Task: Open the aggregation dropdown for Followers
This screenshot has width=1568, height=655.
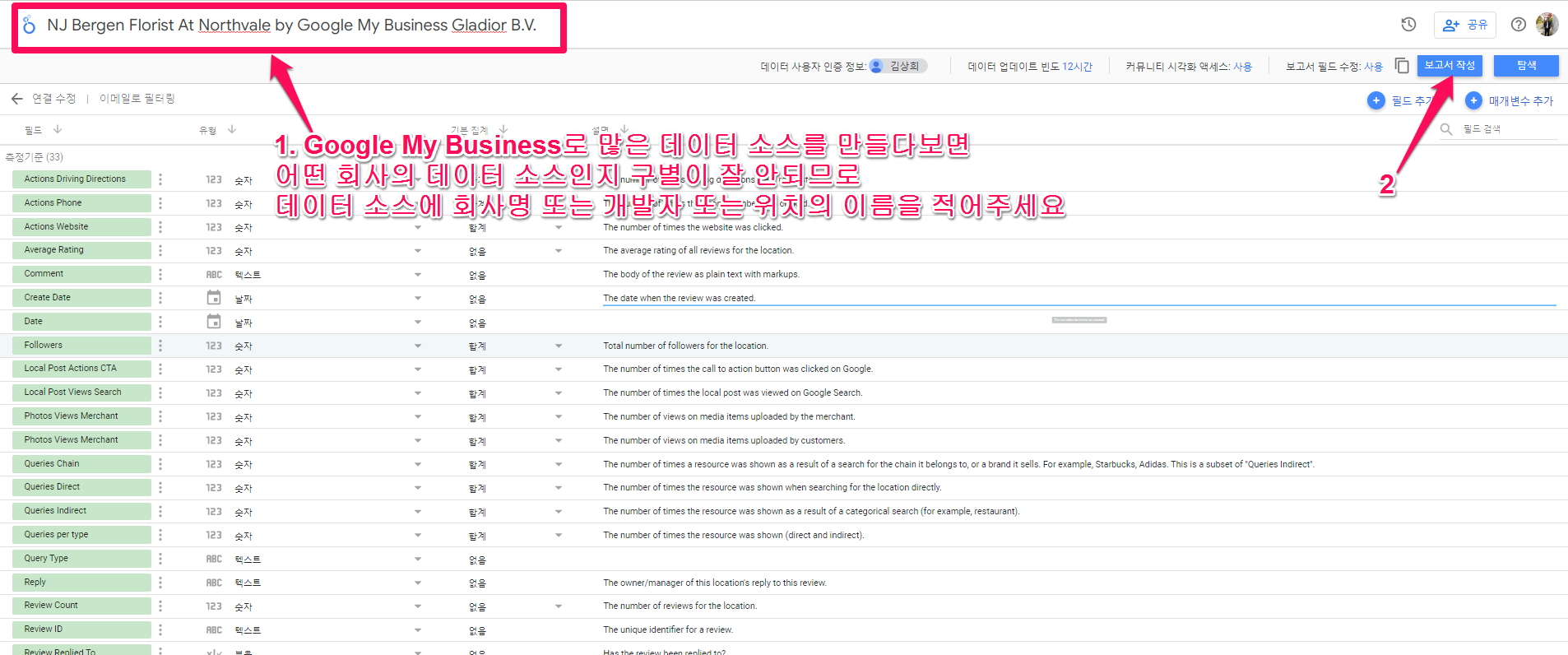Action: 559,346
